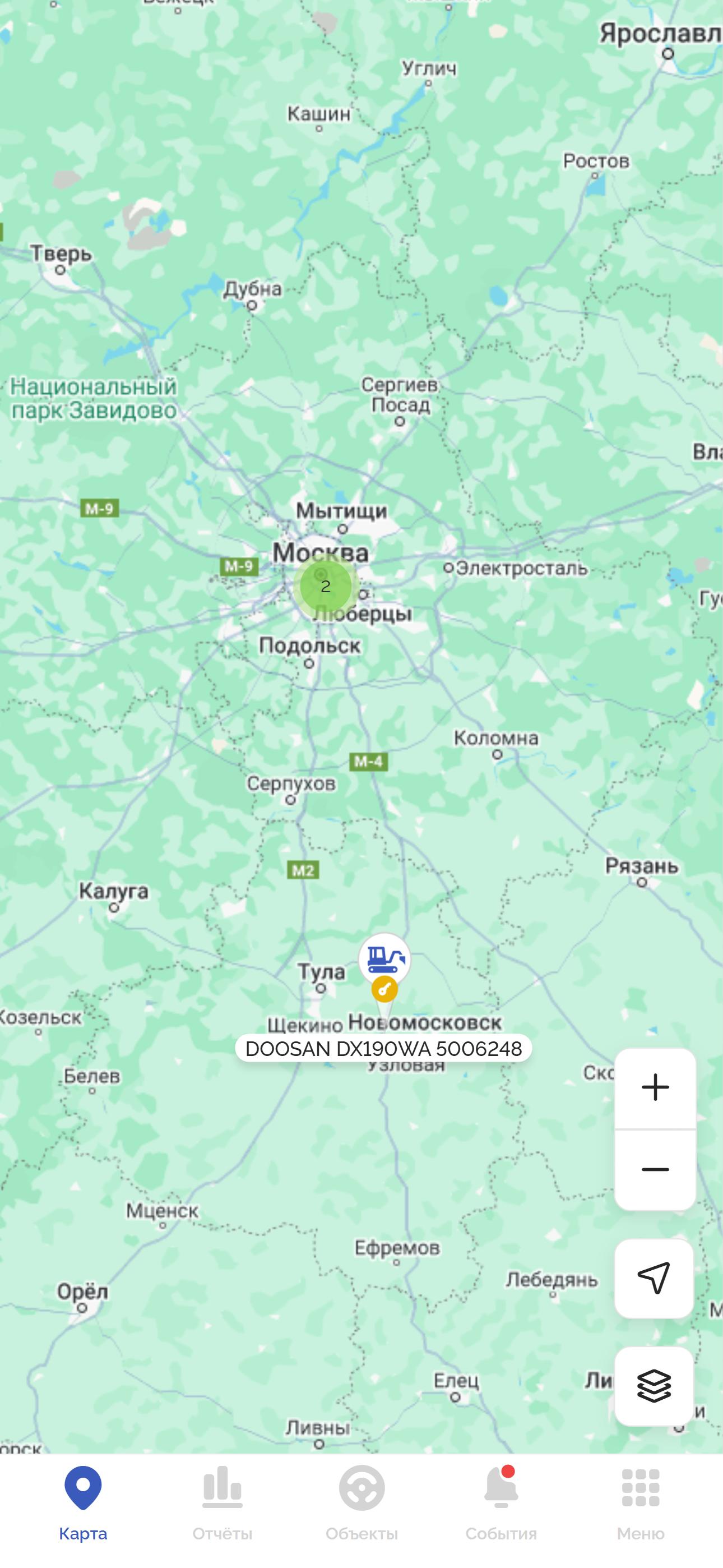The height and width of the screenshot is (1568, 723).
Task: Click the Национальный парк Завидово label
Action: [x=94, y=398]
